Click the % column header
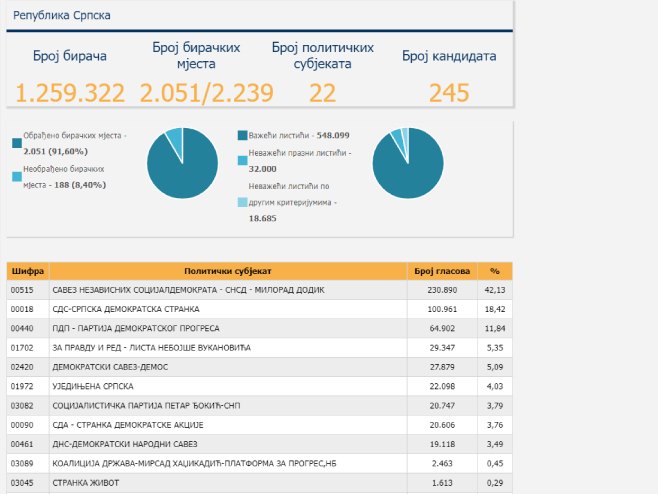Screen dimensions: 658x494 (495, 271)
